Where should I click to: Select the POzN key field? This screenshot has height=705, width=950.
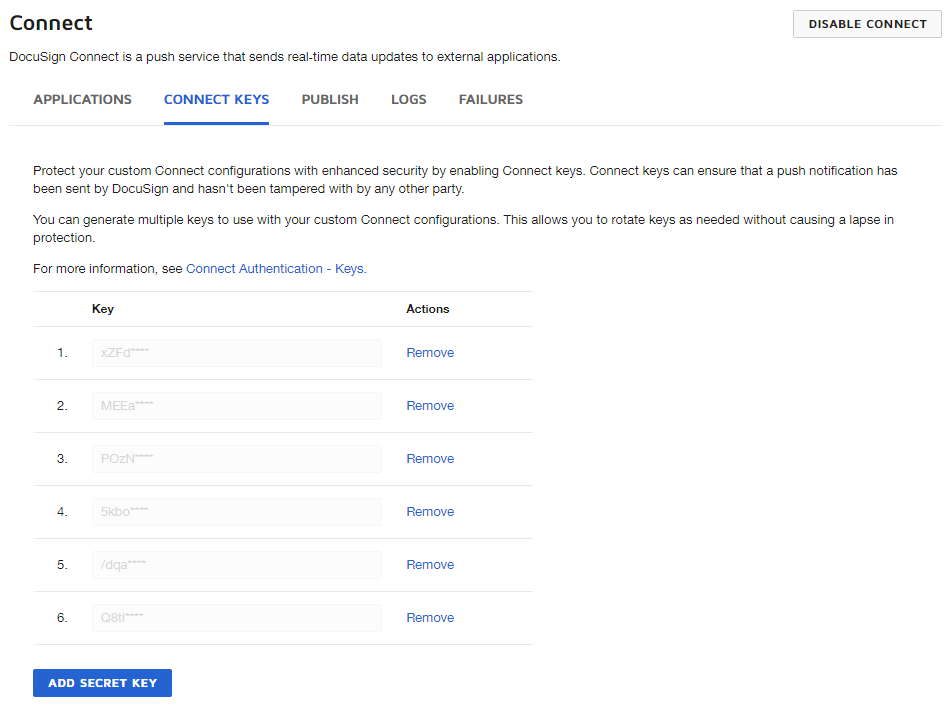[236, 458]
